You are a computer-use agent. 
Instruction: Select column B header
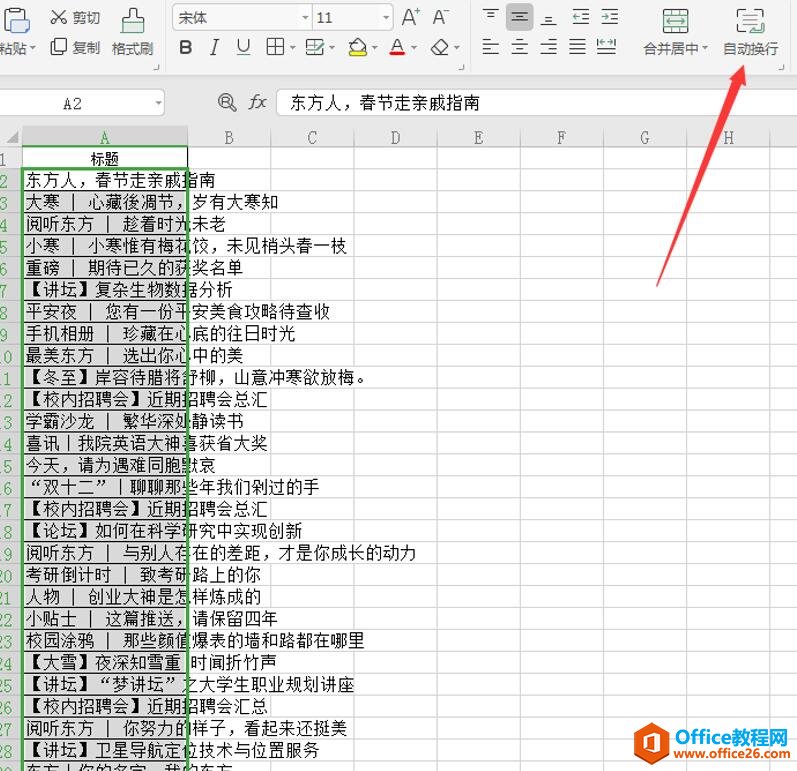point(229,138)
